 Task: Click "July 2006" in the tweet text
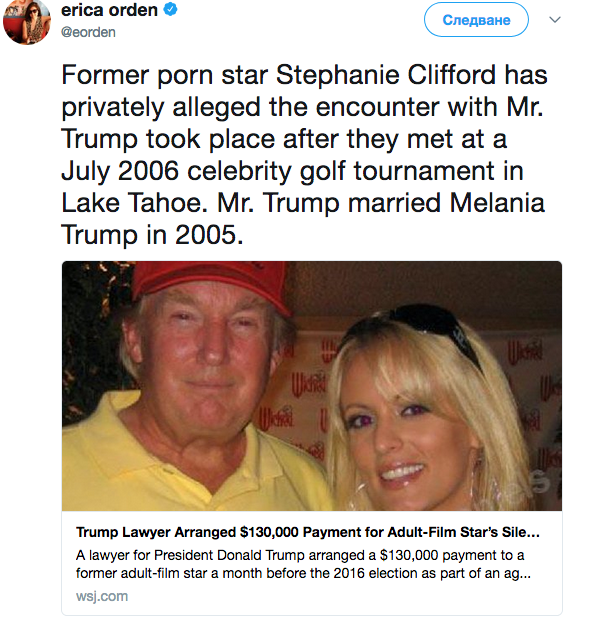pos(134,172)
